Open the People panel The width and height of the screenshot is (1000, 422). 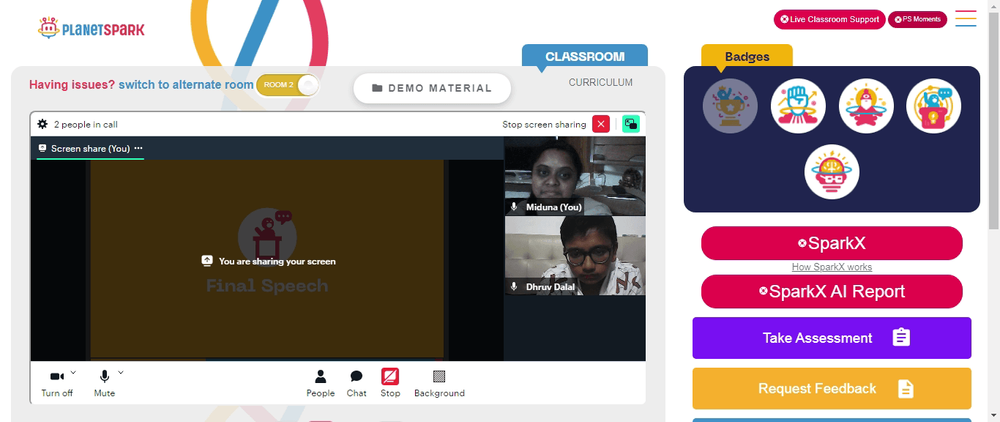click(320, 383)
